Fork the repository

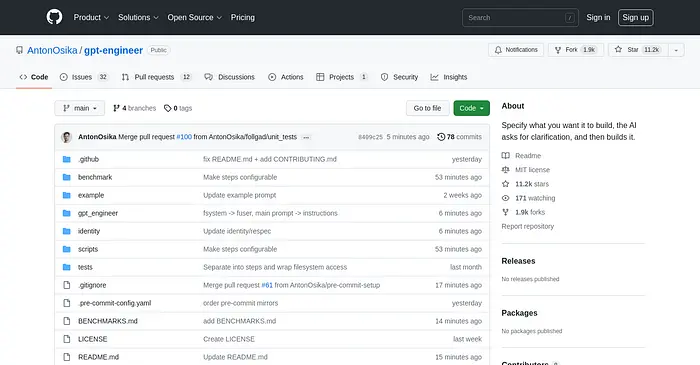576,50
